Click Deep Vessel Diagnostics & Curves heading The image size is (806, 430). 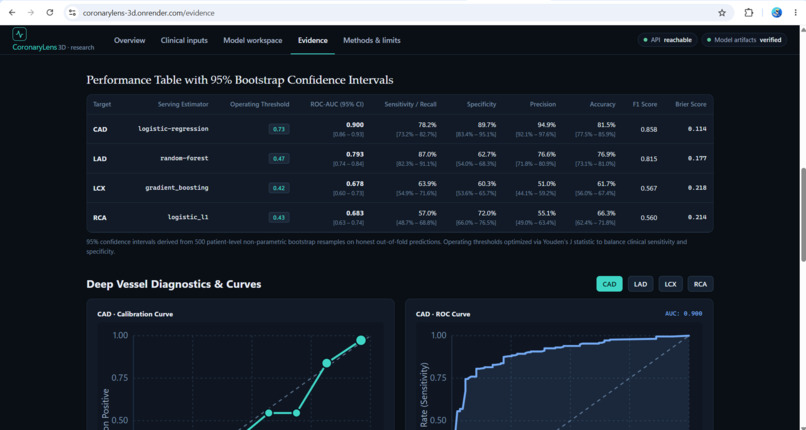[x=174, y=284]
